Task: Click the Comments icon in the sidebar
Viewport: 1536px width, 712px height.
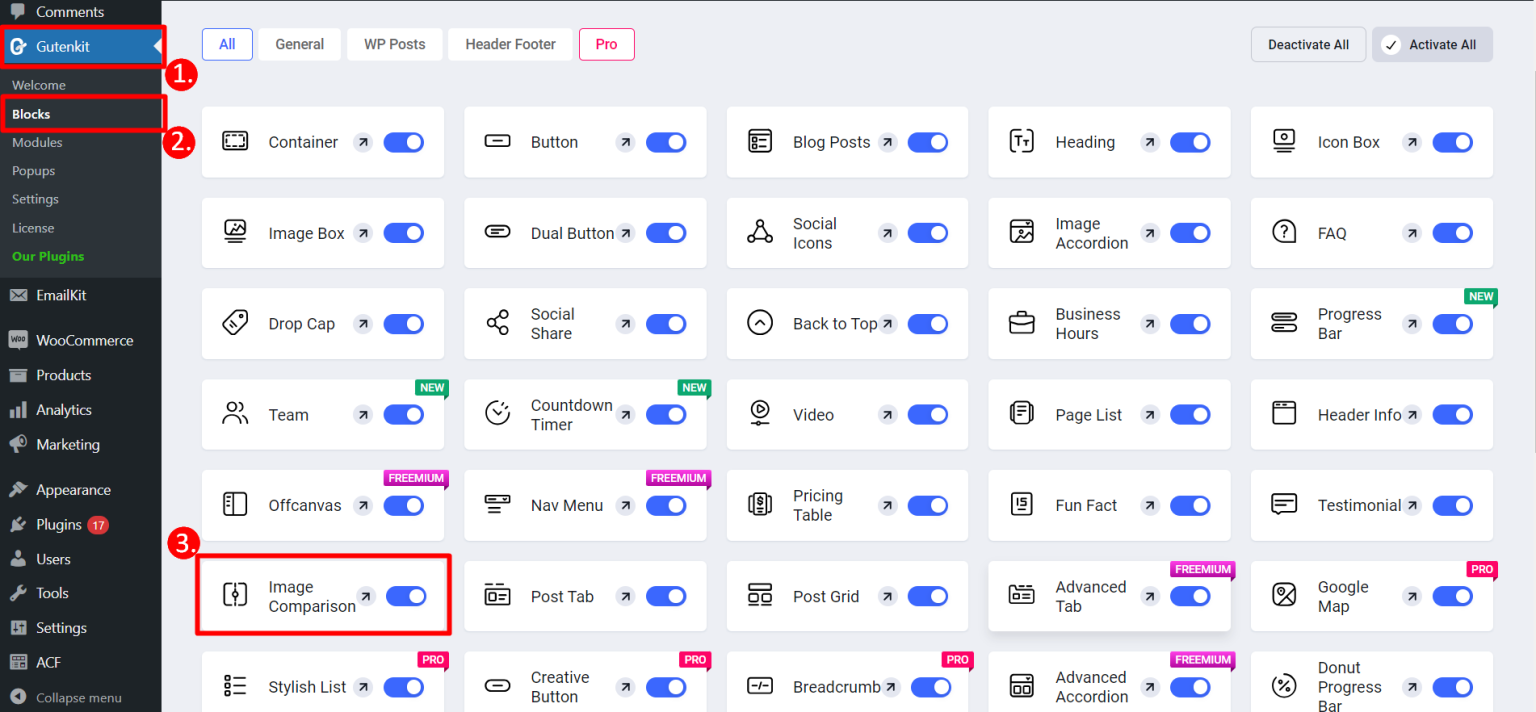Action: (x=16, y=11)
